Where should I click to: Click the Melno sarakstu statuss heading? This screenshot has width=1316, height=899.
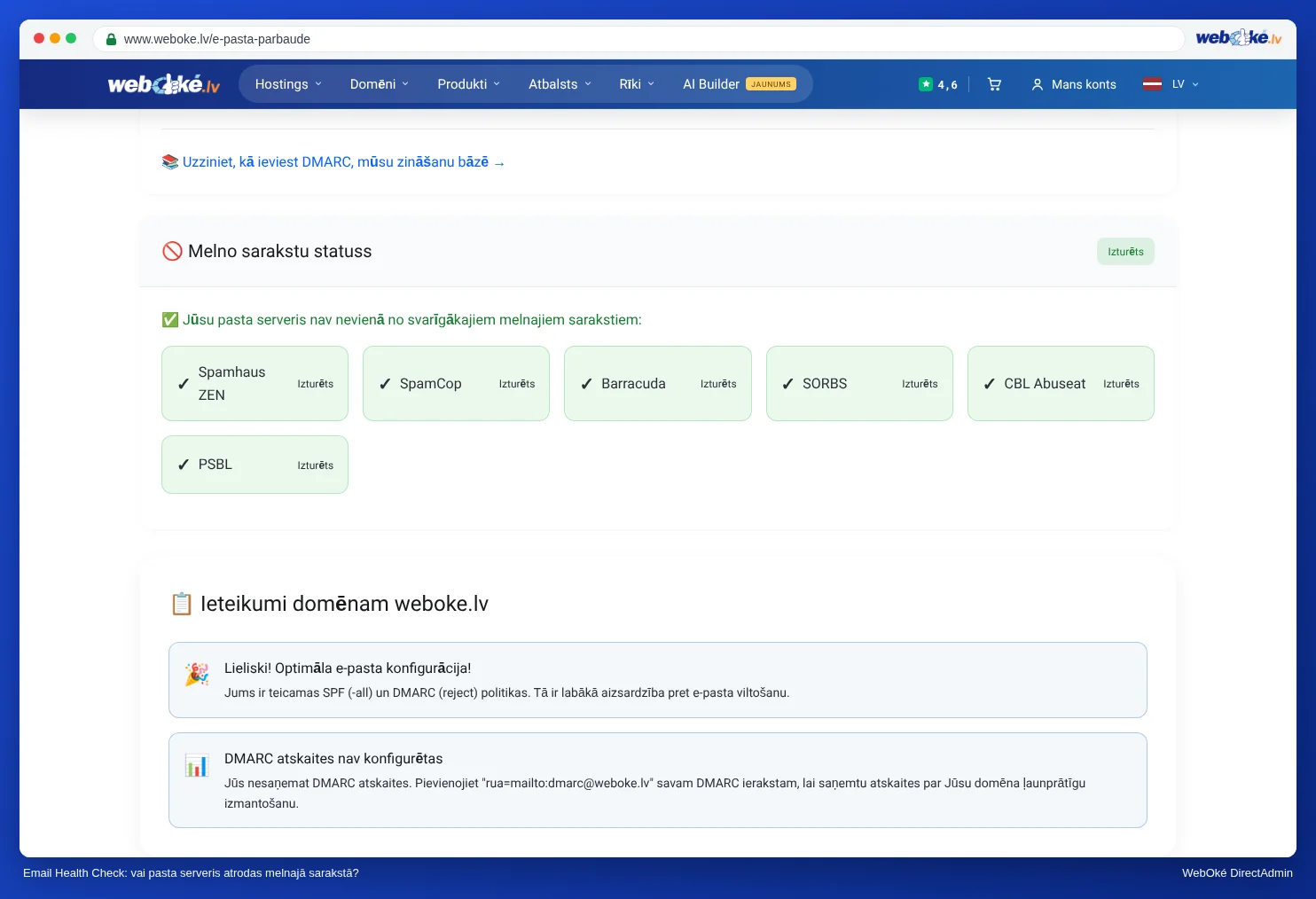coord(279,251)
